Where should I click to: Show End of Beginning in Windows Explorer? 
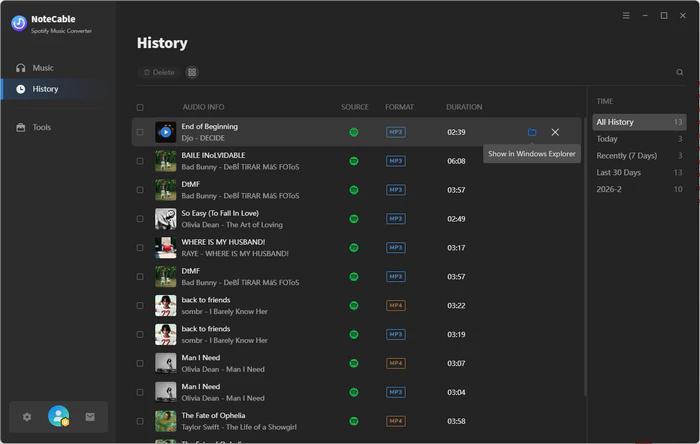[532, 132]
